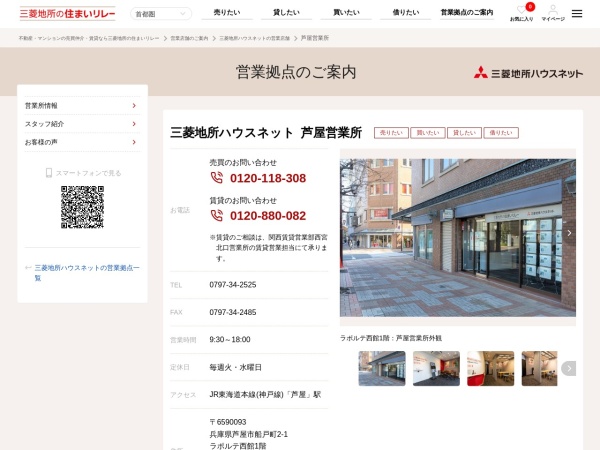Select スタッフ紹介 in sidebar

pyautogui.click(x=82, y=124)
